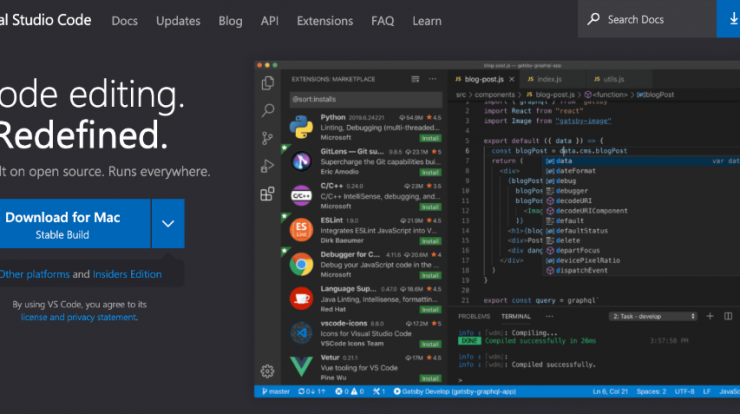Screen dimensions: 740x414
Task: Open the Docs nav item
Action: point(125,21)
